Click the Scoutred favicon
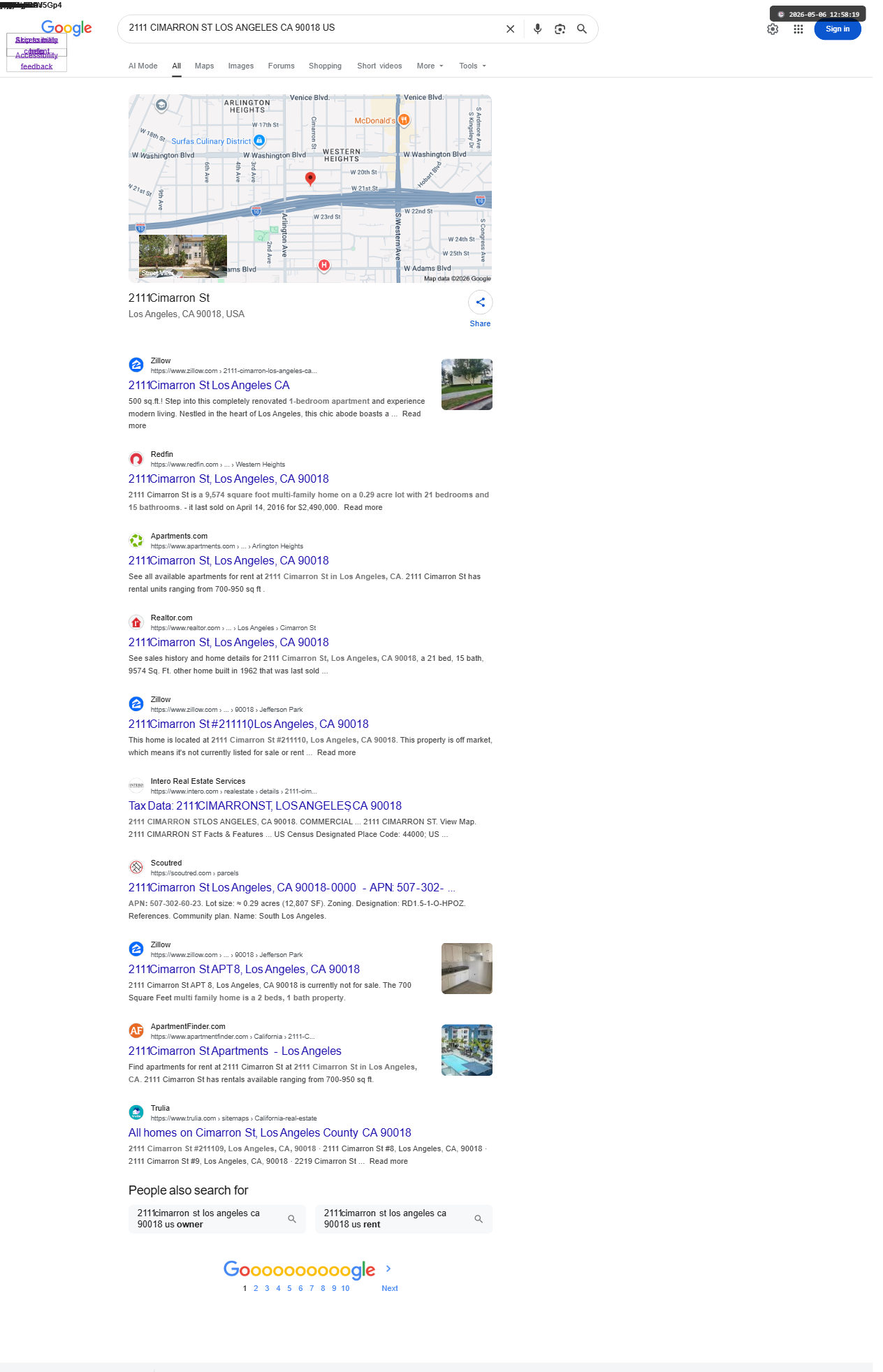Screen dimensions: 883x1372 (136, 867)
